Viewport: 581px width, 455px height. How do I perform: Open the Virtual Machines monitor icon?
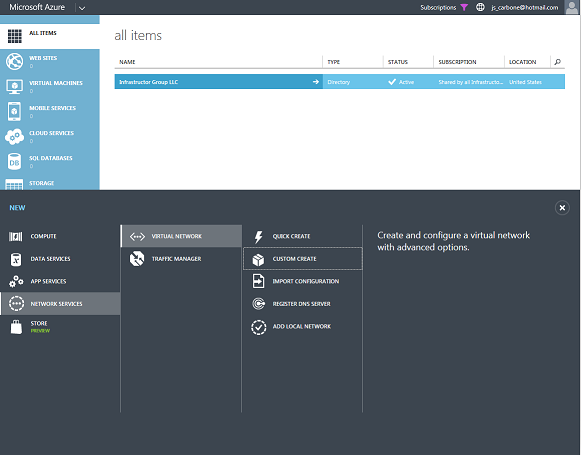click(14, 86)
